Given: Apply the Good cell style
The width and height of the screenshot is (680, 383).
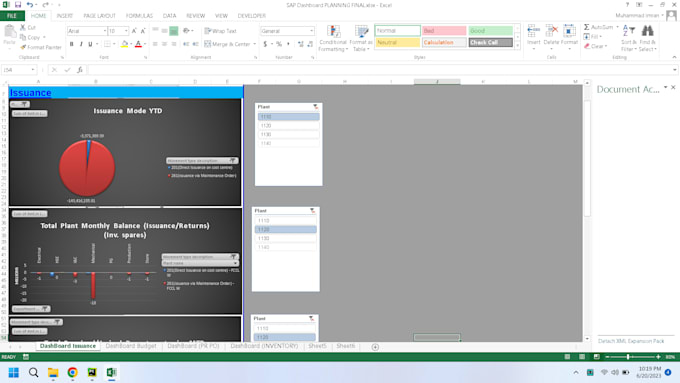Looking at the screenshot, I should point(490,31).
